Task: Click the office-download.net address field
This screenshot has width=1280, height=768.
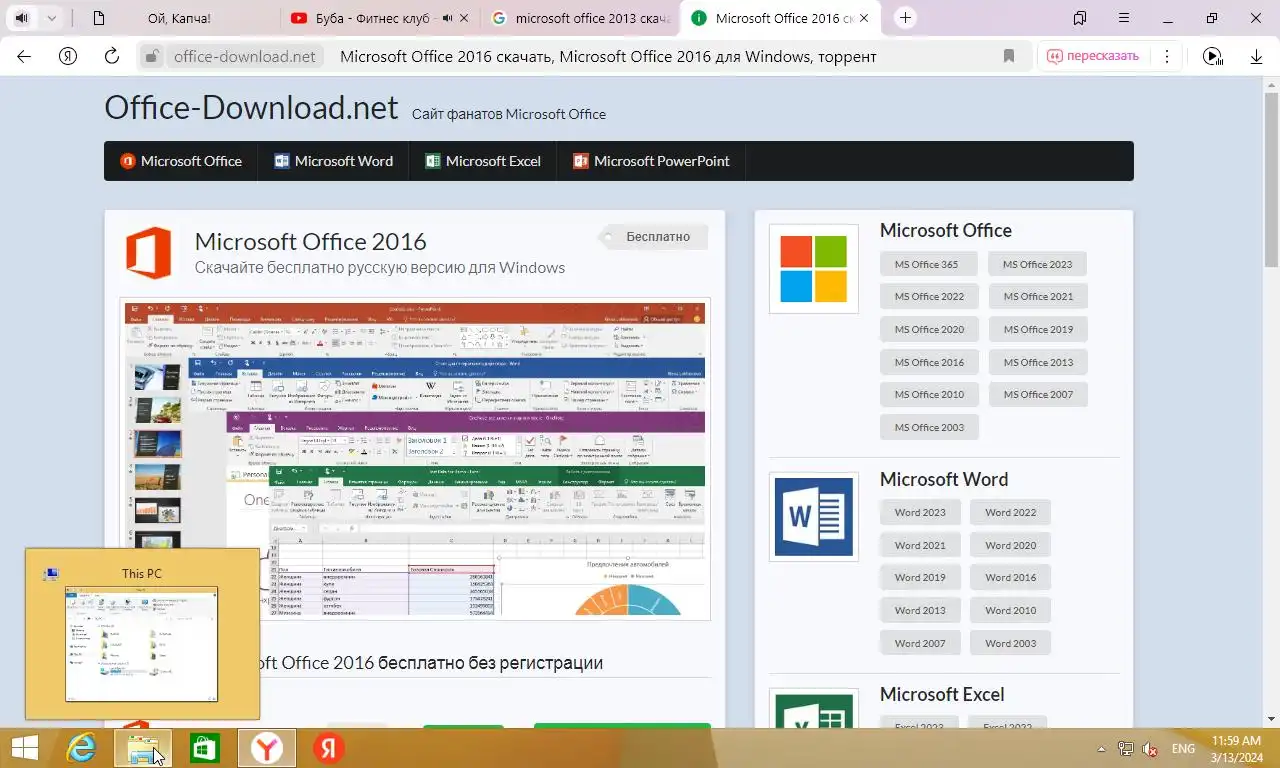Action: pos(245,57)
